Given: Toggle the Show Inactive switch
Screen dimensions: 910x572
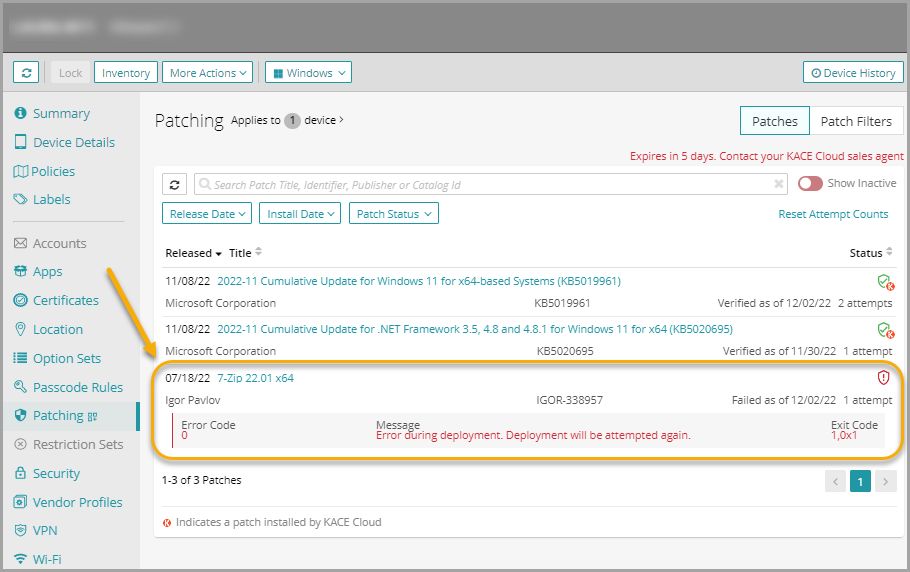Looking at the screenshot, I should coord(809,184).
